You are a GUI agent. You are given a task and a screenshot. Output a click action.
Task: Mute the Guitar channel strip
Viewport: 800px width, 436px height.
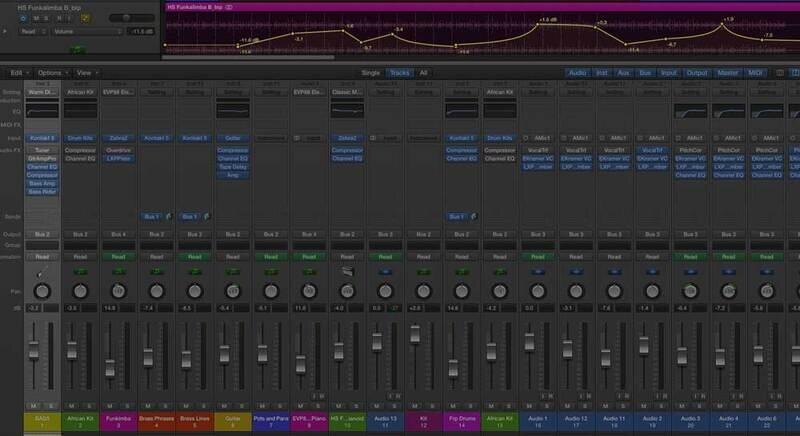click(x=224, y=406)
